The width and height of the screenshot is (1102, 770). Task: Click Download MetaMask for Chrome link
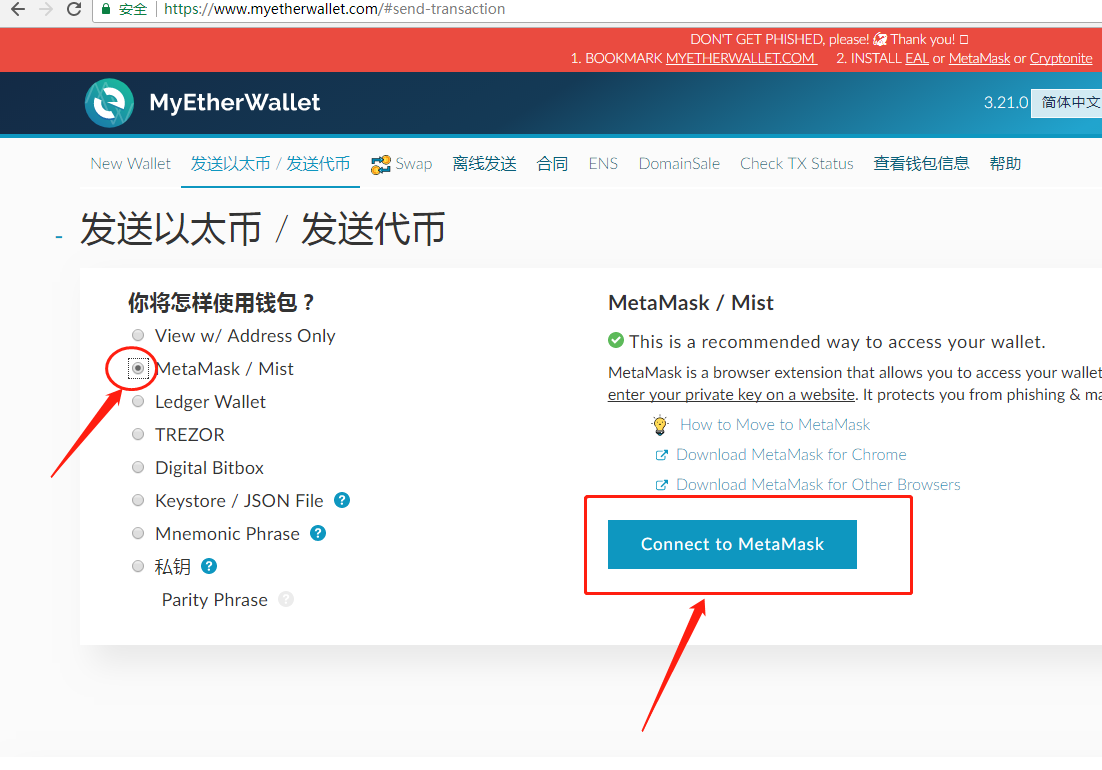[791, 455]
